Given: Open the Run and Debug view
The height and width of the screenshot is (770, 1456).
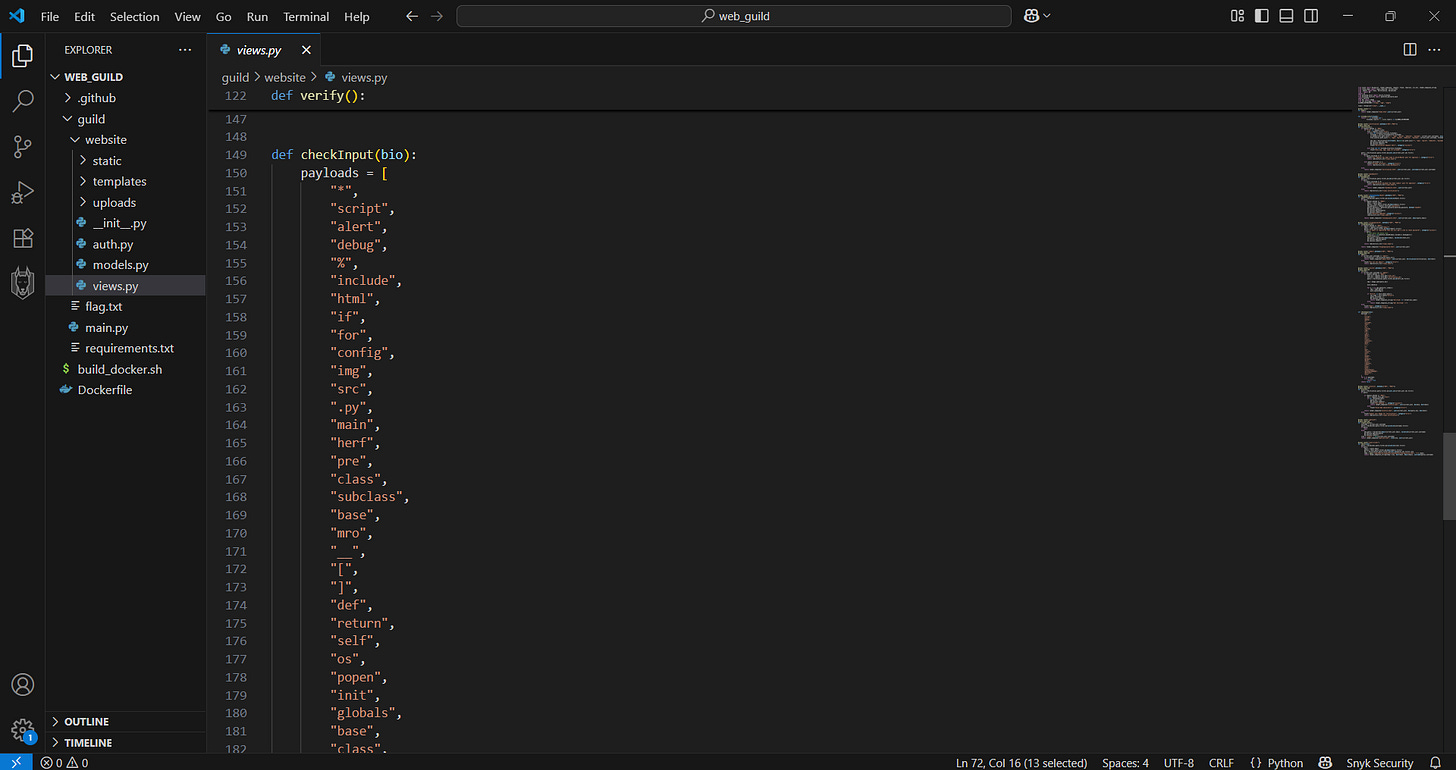Looking at the screenshot, I should click(22, 192).
